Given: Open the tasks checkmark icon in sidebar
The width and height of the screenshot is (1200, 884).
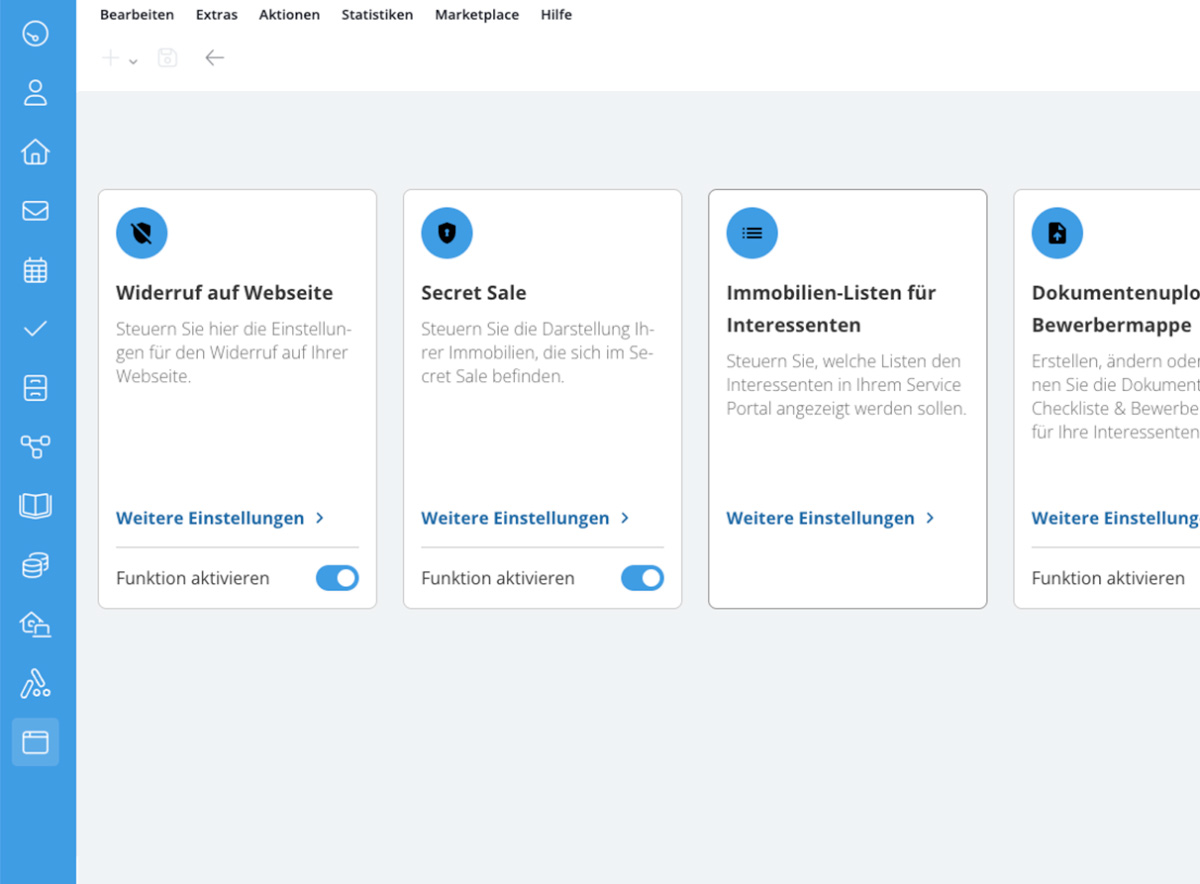Looking at the screenshot, I should click(x=35, y=328).
